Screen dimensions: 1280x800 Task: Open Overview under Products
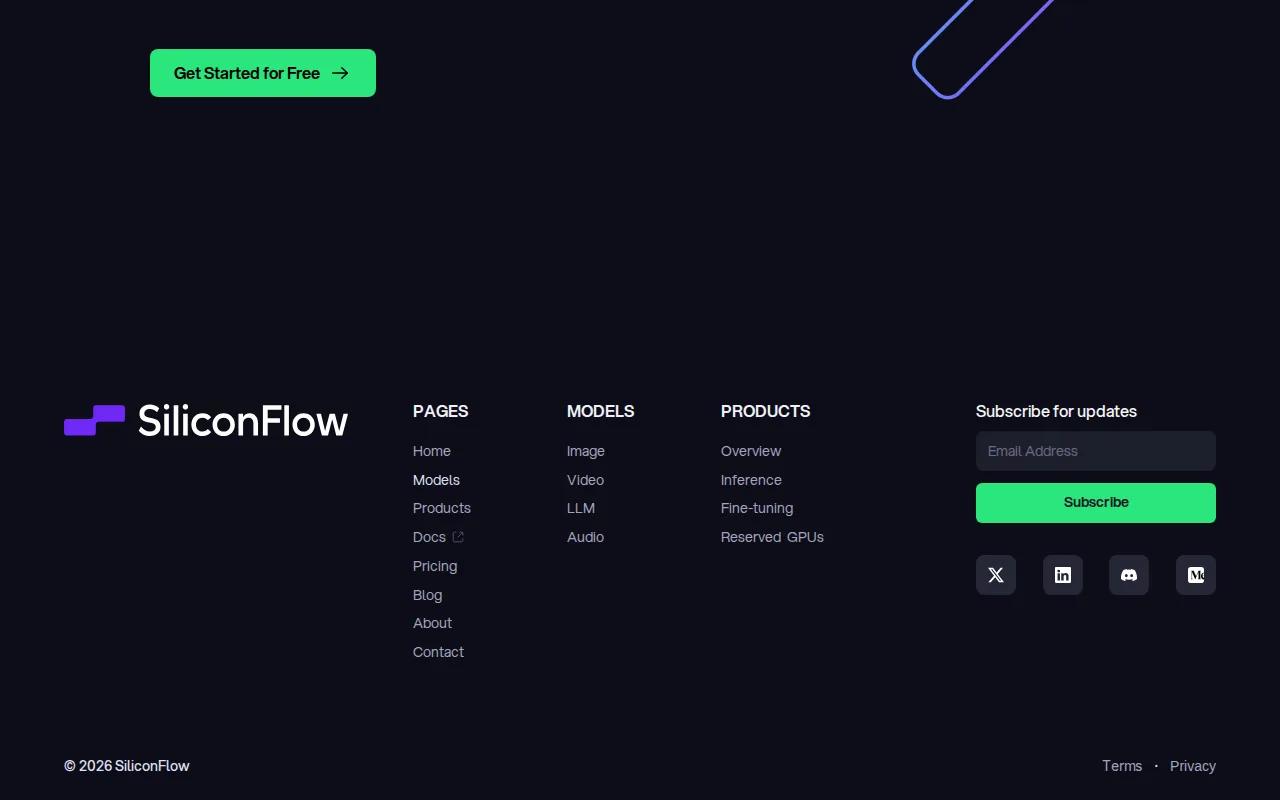pos(751,451)
